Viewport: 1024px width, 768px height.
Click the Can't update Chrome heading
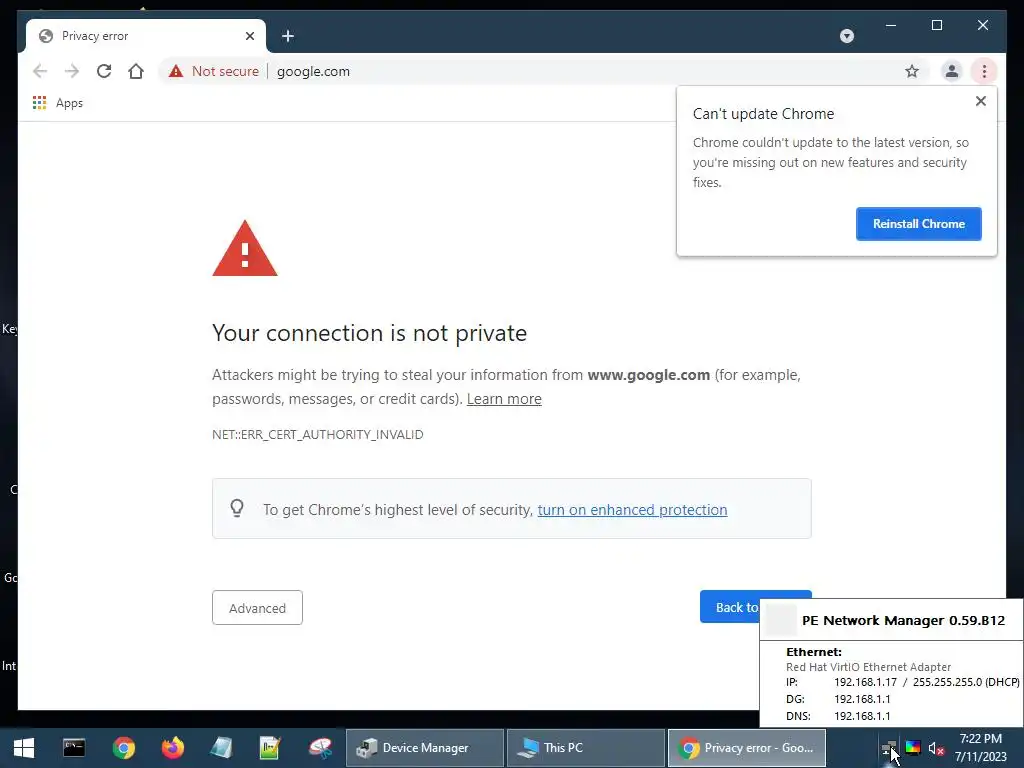763,114
